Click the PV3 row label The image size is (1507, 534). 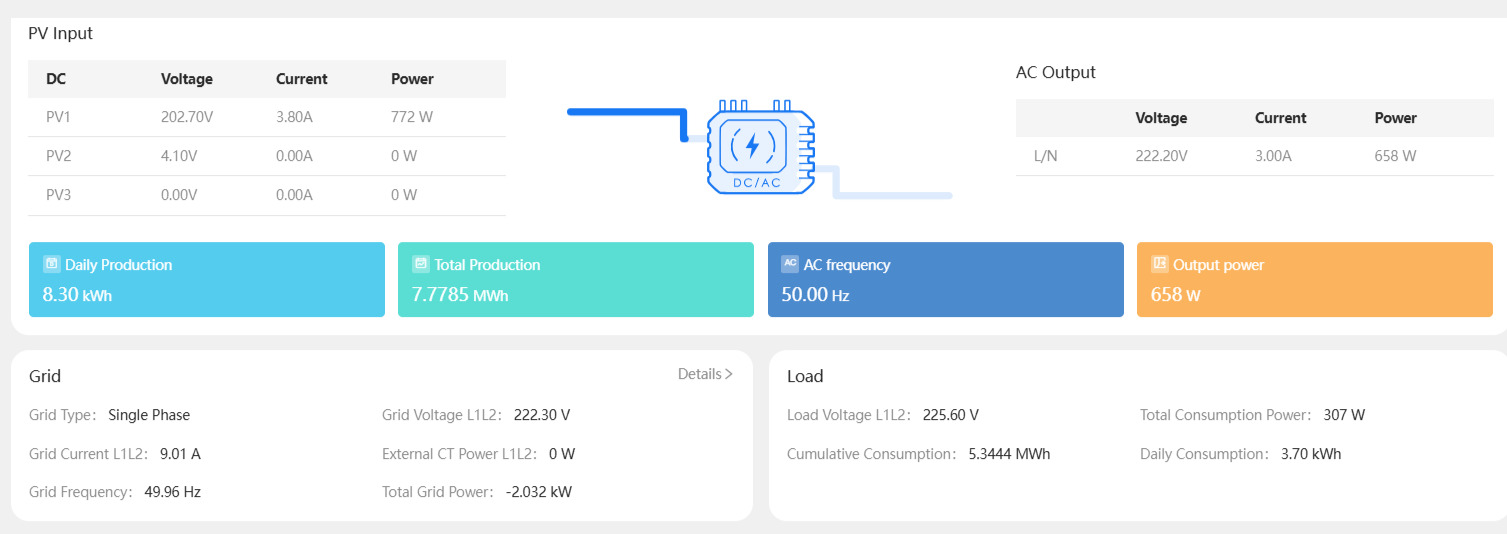58,195
